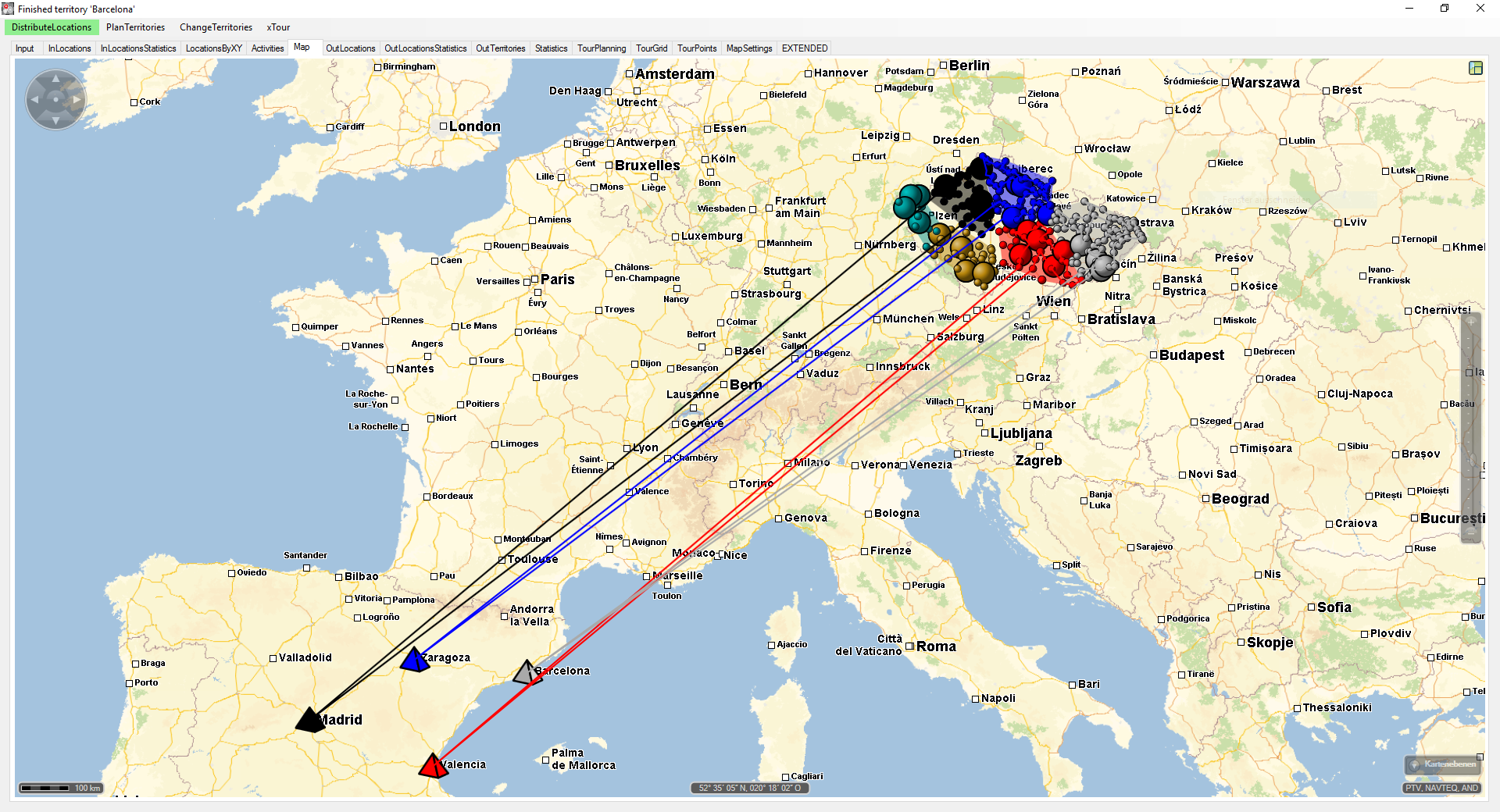Image resolution: width=1500 pixels, height=812 pixels.
Task: Click the map zoom slider track
Action: pos(1471,429)
